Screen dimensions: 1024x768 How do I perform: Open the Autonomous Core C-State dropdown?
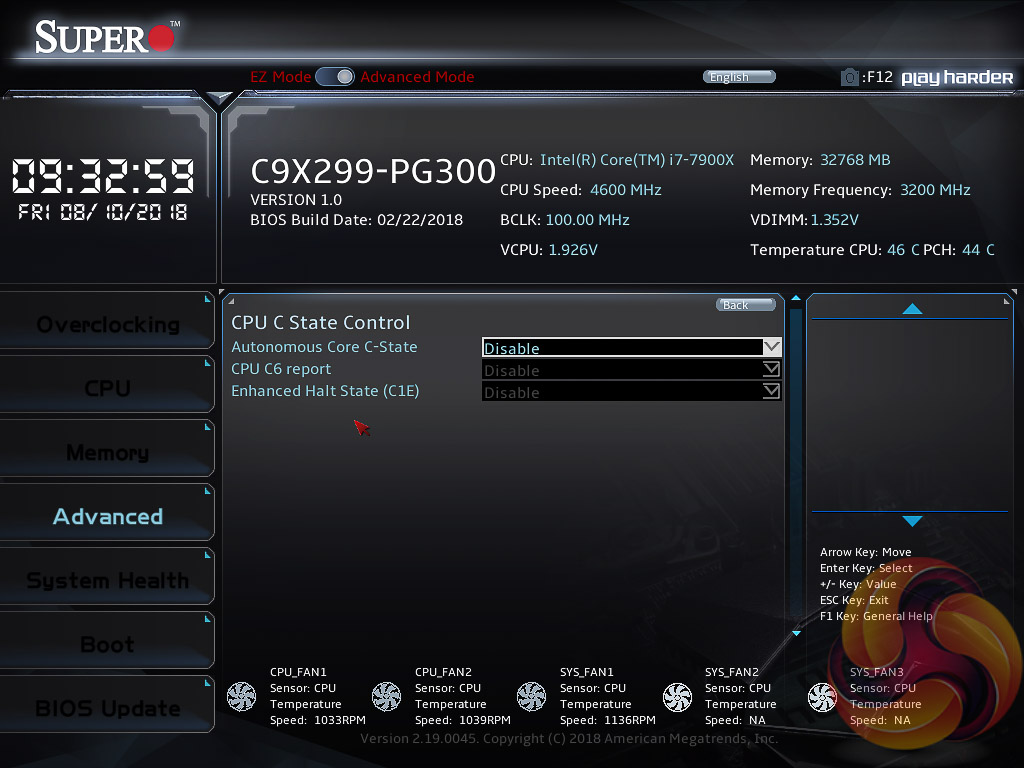tap(632, 347)
